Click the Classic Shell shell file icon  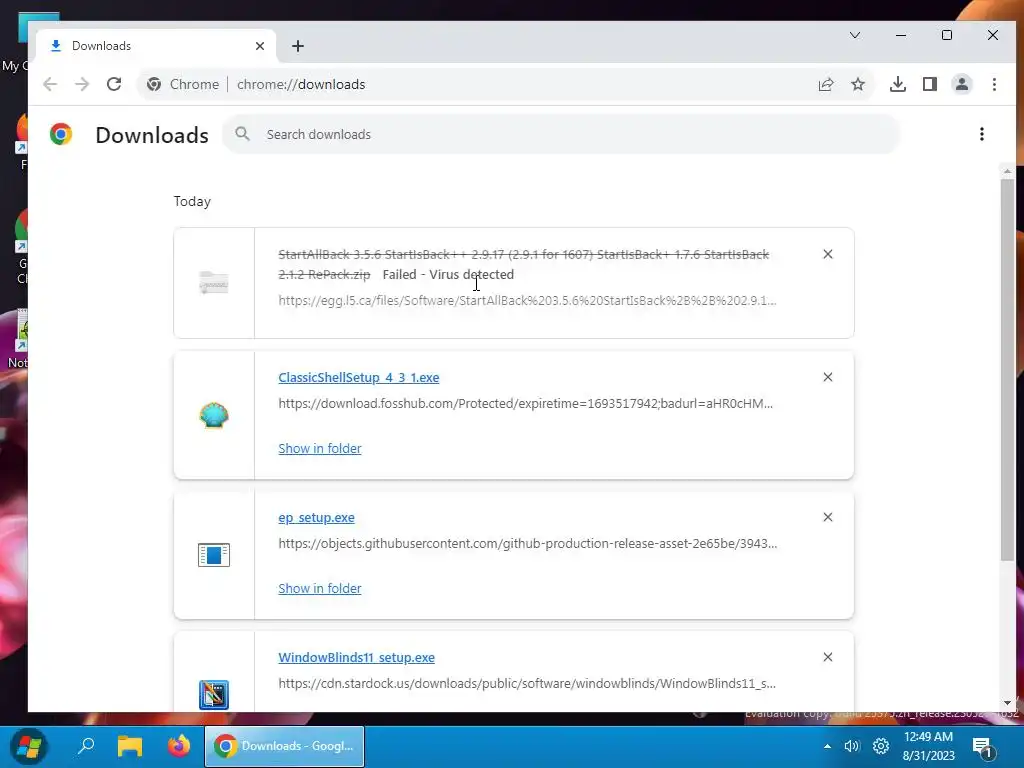click(214, 415)
